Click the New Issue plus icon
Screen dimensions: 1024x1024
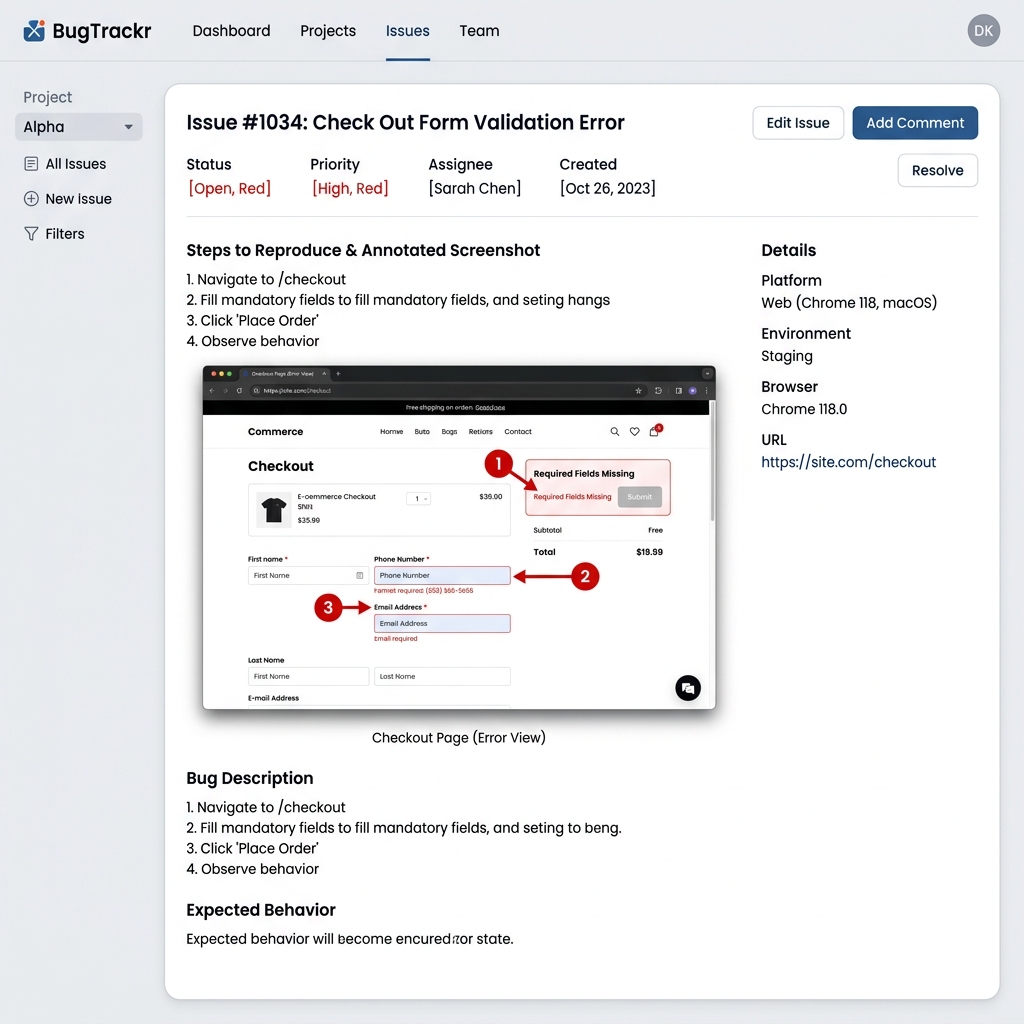coord(31,199)
